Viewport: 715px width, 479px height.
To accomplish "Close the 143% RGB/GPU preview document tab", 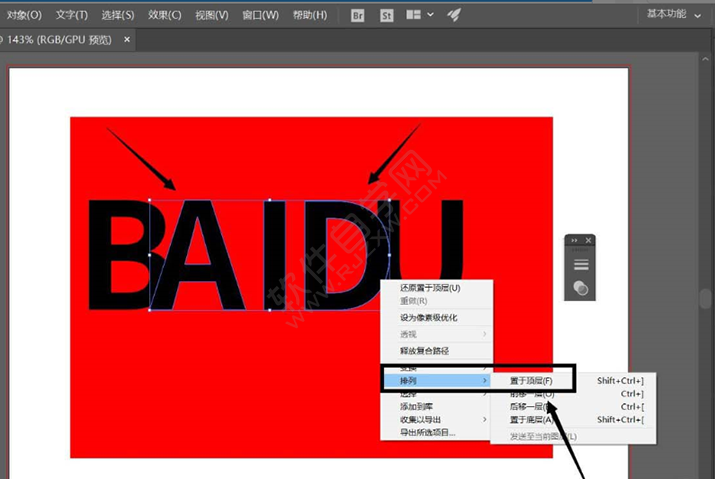I will 126,40.
